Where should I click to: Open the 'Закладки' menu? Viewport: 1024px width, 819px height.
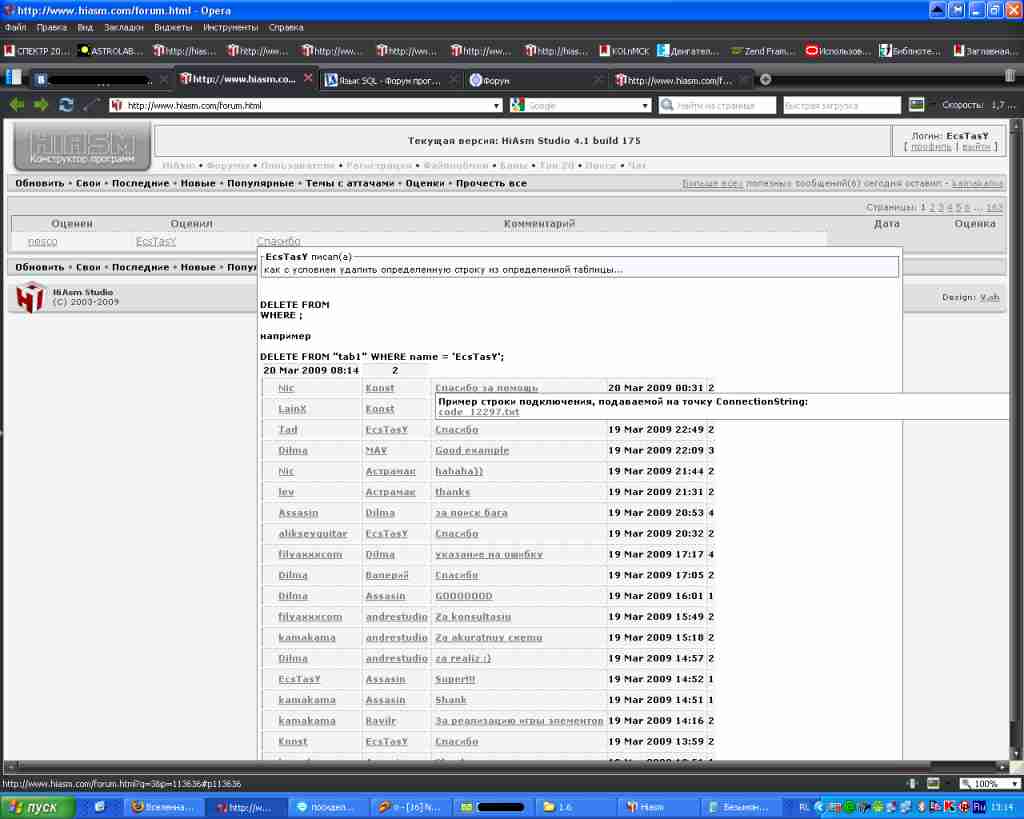point(123,28)
